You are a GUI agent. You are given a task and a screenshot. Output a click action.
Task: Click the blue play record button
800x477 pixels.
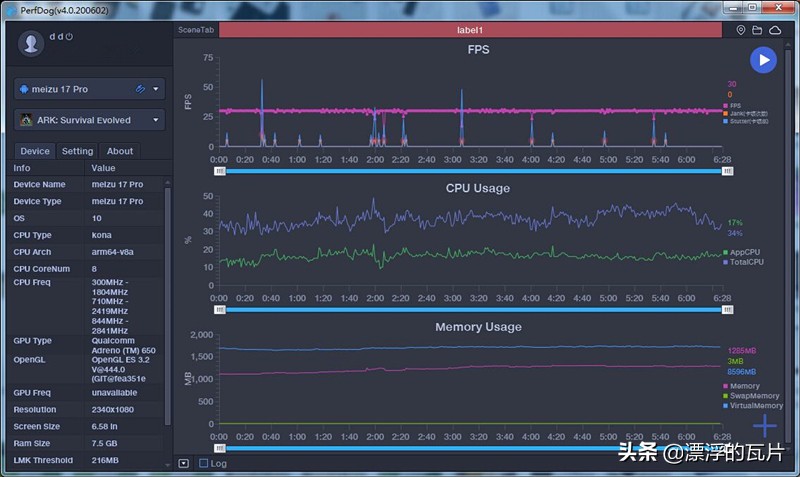[763, 60]
